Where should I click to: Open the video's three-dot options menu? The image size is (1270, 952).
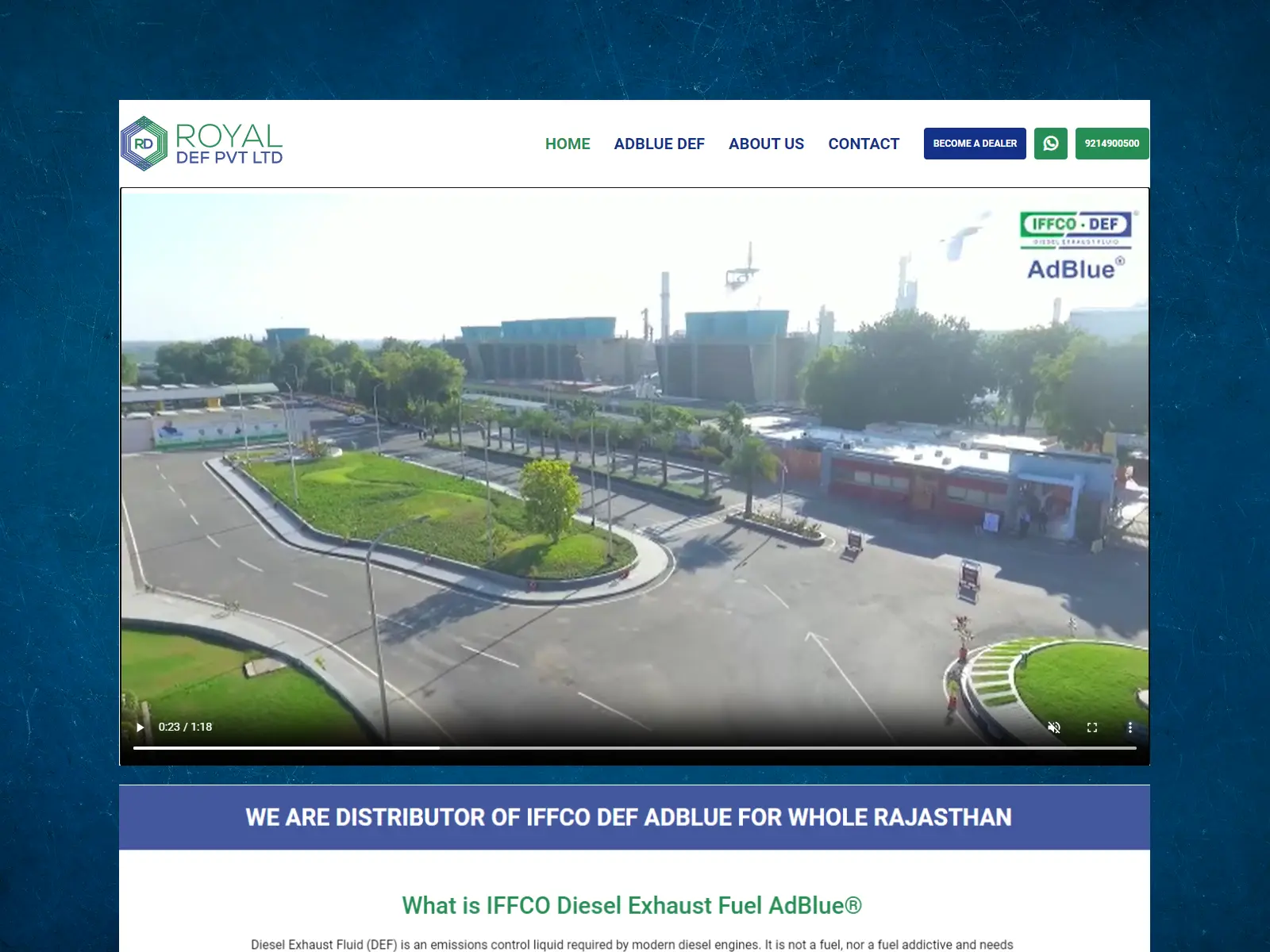point(1130,727)
